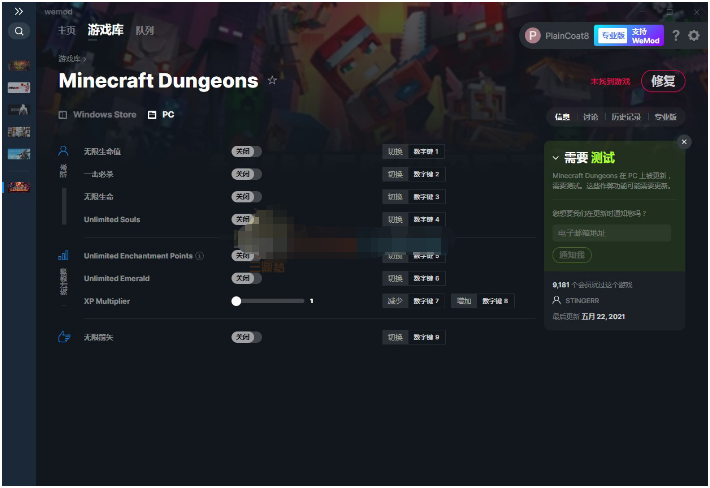
Task: Favorite Minecraft Dungeons with star icon
Action: pyautogui.click(x=272, y=80)
